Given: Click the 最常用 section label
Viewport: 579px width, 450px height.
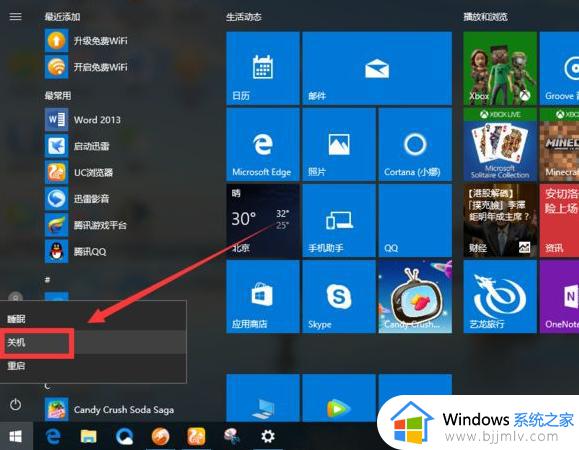Looking at the screenshot, I should tap(58, 96).
